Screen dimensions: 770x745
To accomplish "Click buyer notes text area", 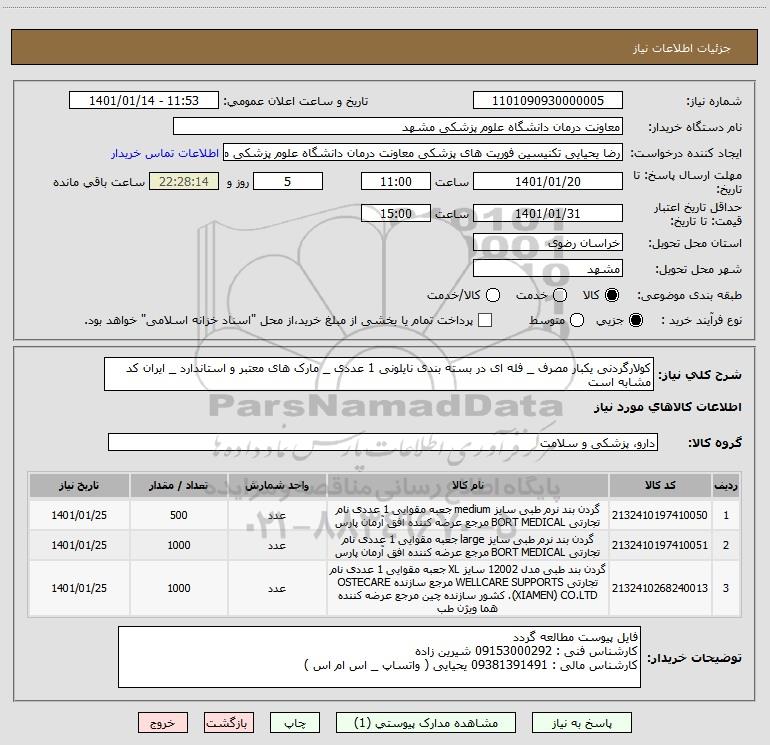I will [379, 657].
